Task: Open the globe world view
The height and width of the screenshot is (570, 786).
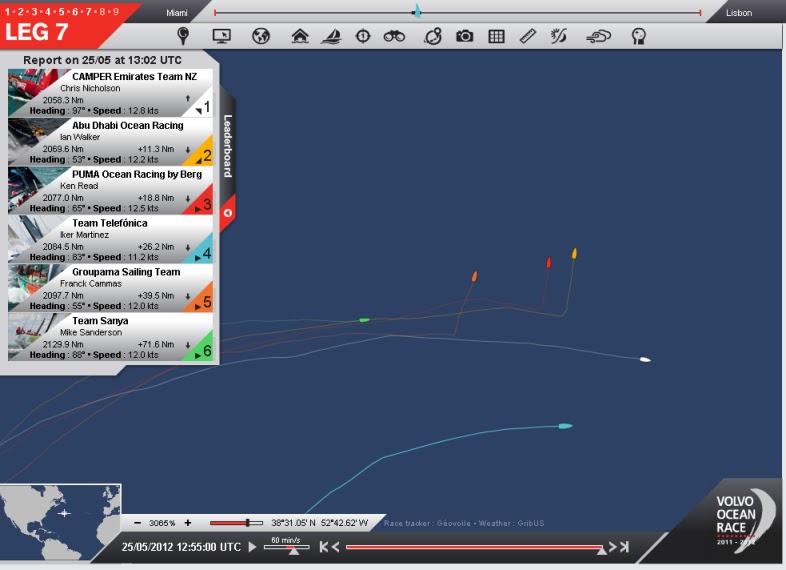Action: pos(261,36)
